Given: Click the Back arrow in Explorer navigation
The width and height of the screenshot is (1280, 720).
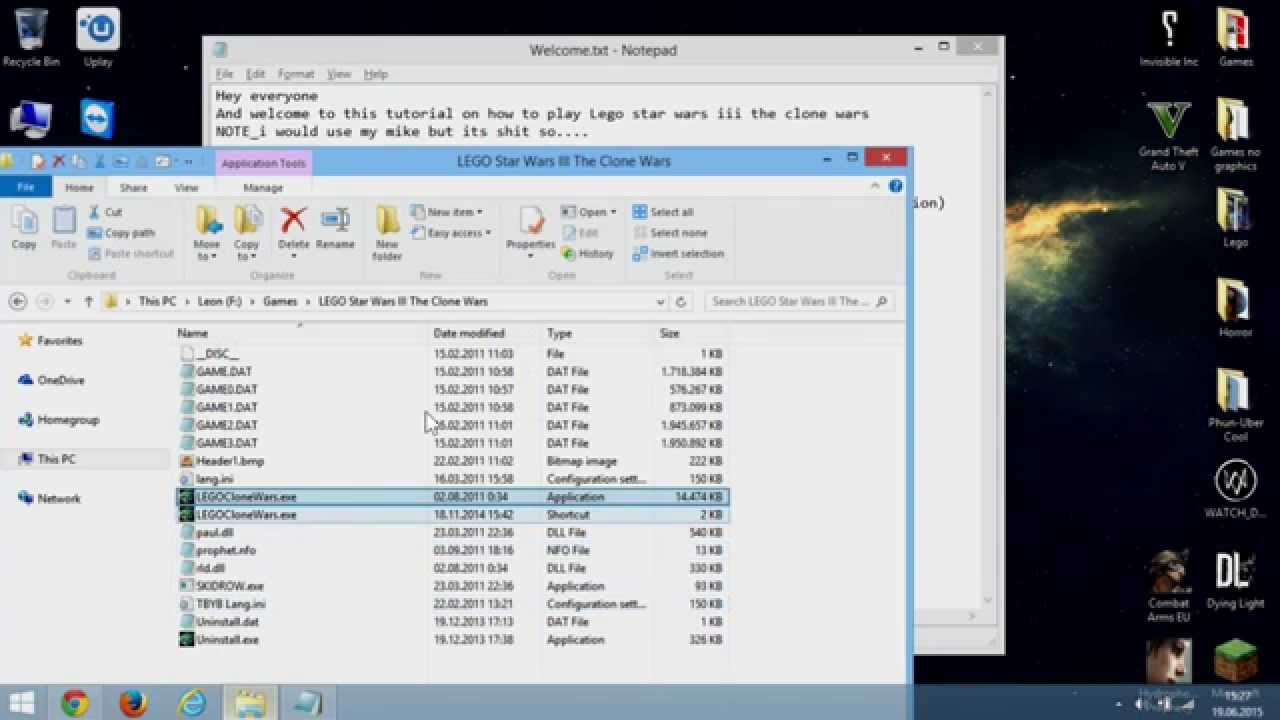Looking at the screenshot, I should pyautogui.click(x=17, y=301).
